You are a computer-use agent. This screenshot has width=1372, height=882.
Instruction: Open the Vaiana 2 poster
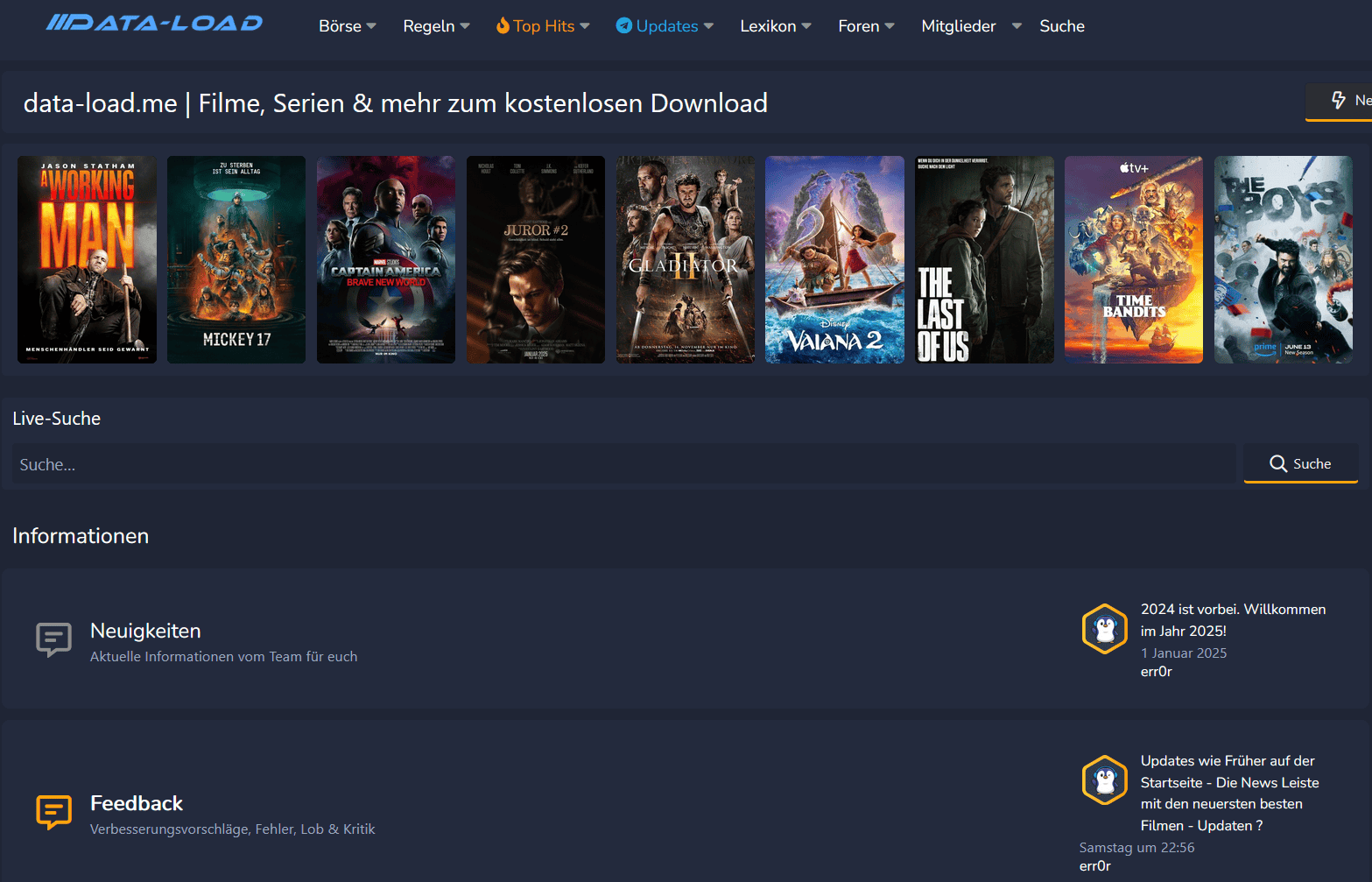(834, 259)
